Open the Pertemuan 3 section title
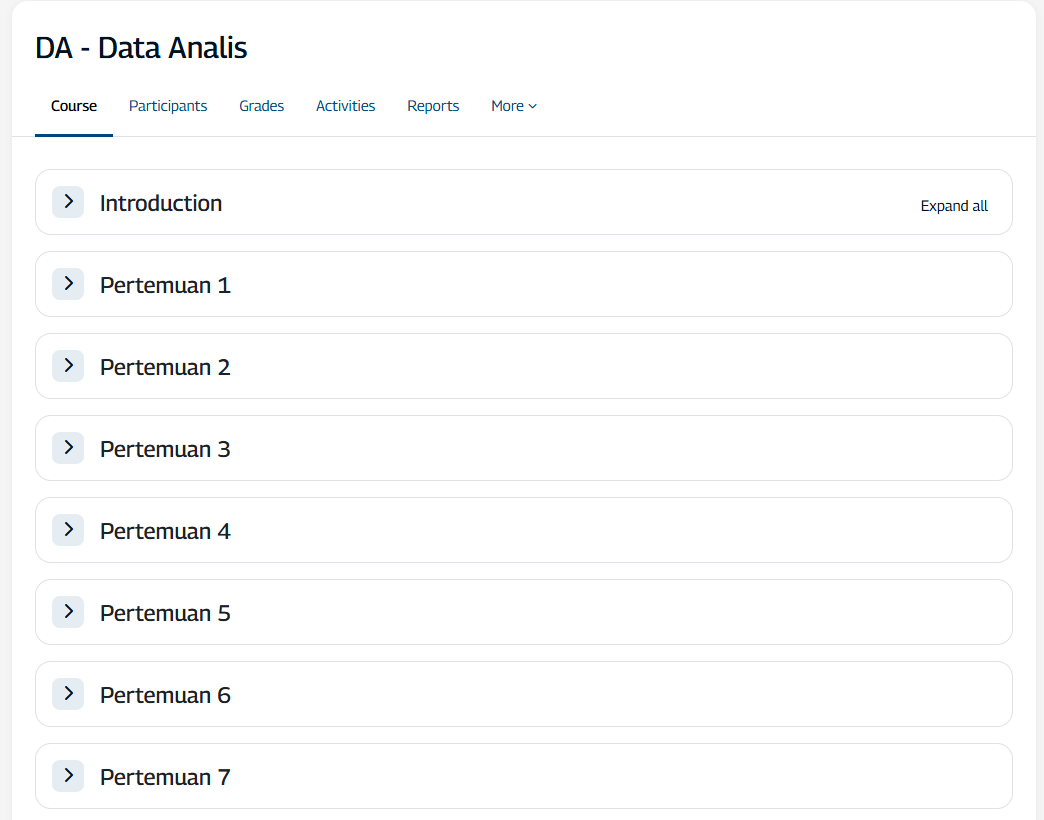Screen dimensions: 1044x820 tap(165, 449)
